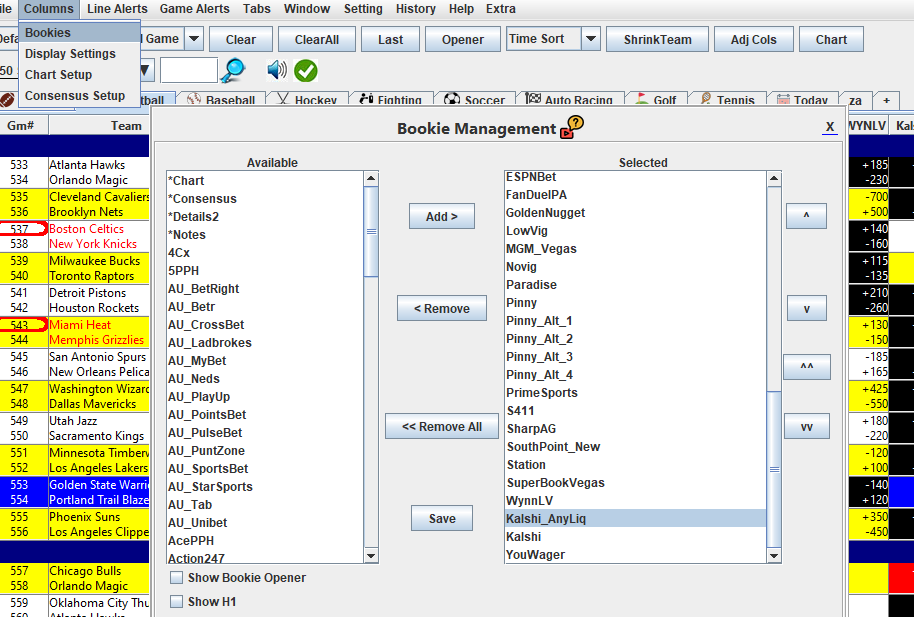Click the ShrinkTeam button
This screenshot has width=914, height=617.
click(x=658, y=40)
